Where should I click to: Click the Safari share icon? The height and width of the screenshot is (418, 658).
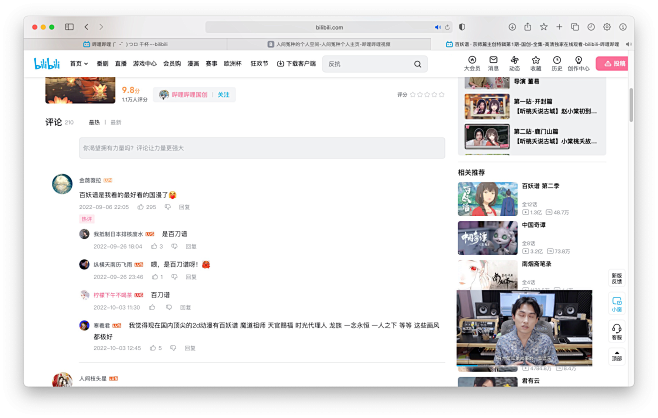527,27
